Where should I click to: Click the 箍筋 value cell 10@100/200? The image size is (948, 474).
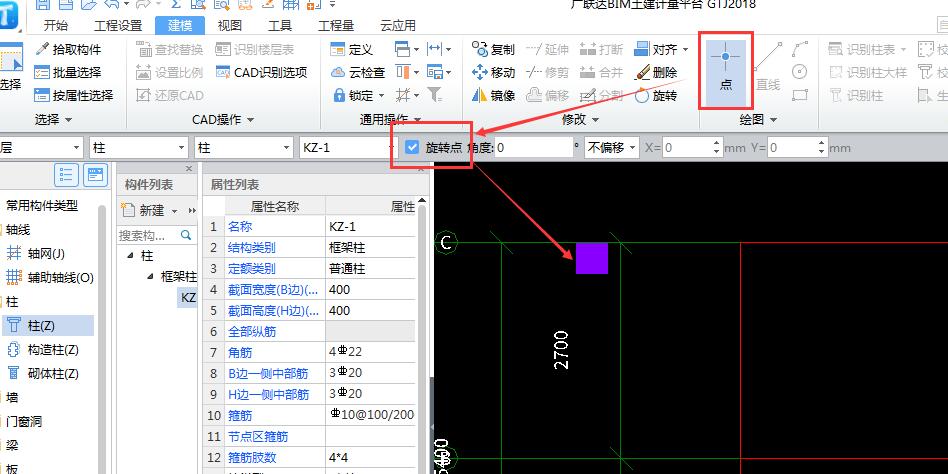[371, 415]
